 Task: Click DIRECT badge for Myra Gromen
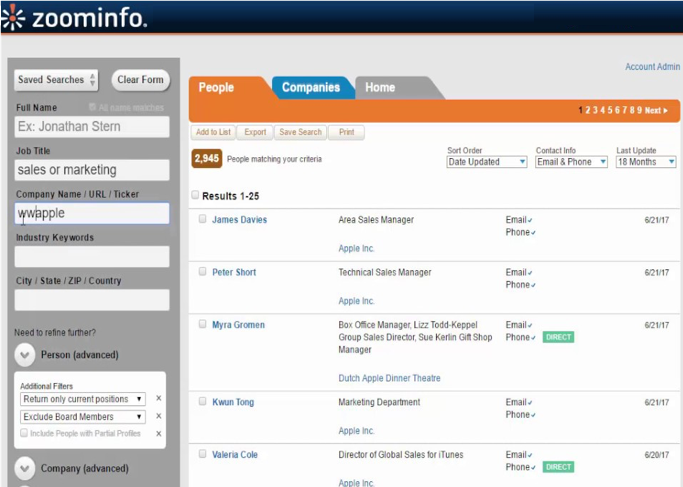tap(558, 337)
